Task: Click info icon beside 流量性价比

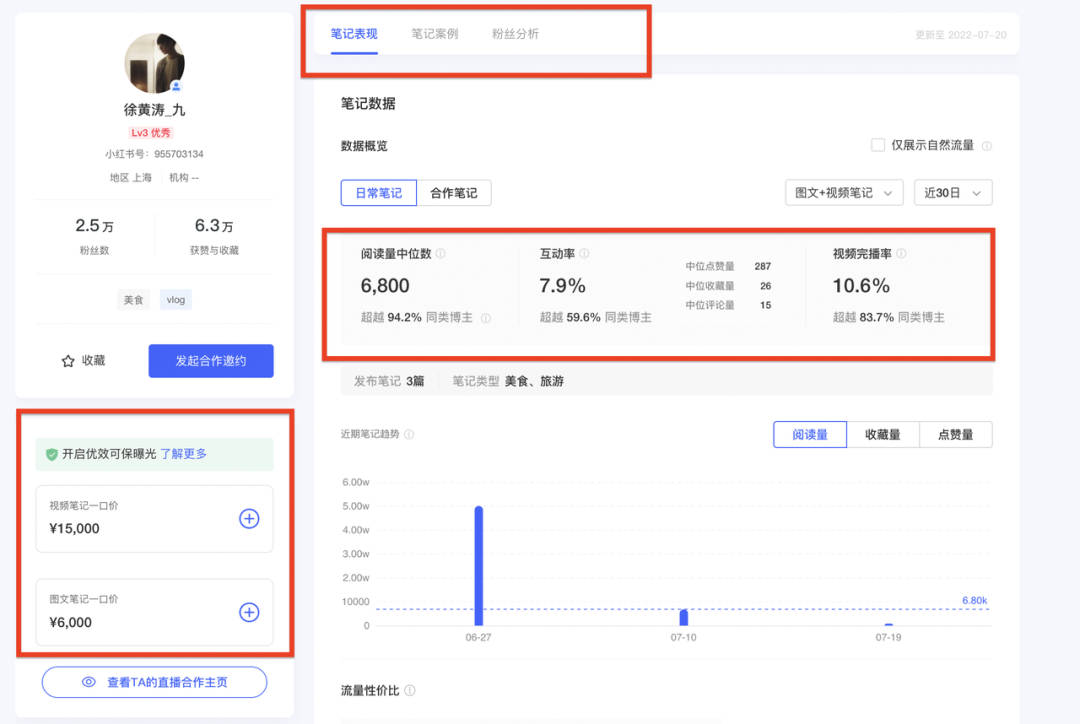Action: click(x=410, y=691)
